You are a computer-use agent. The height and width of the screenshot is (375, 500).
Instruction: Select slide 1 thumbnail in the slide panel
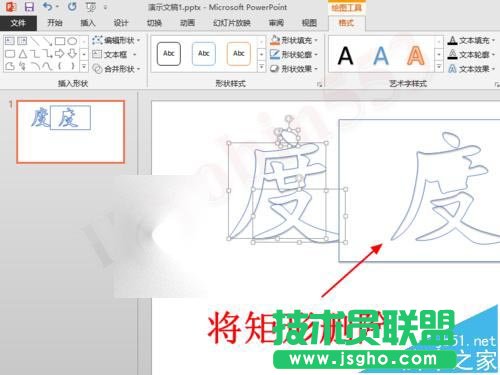tap(71, 132)
